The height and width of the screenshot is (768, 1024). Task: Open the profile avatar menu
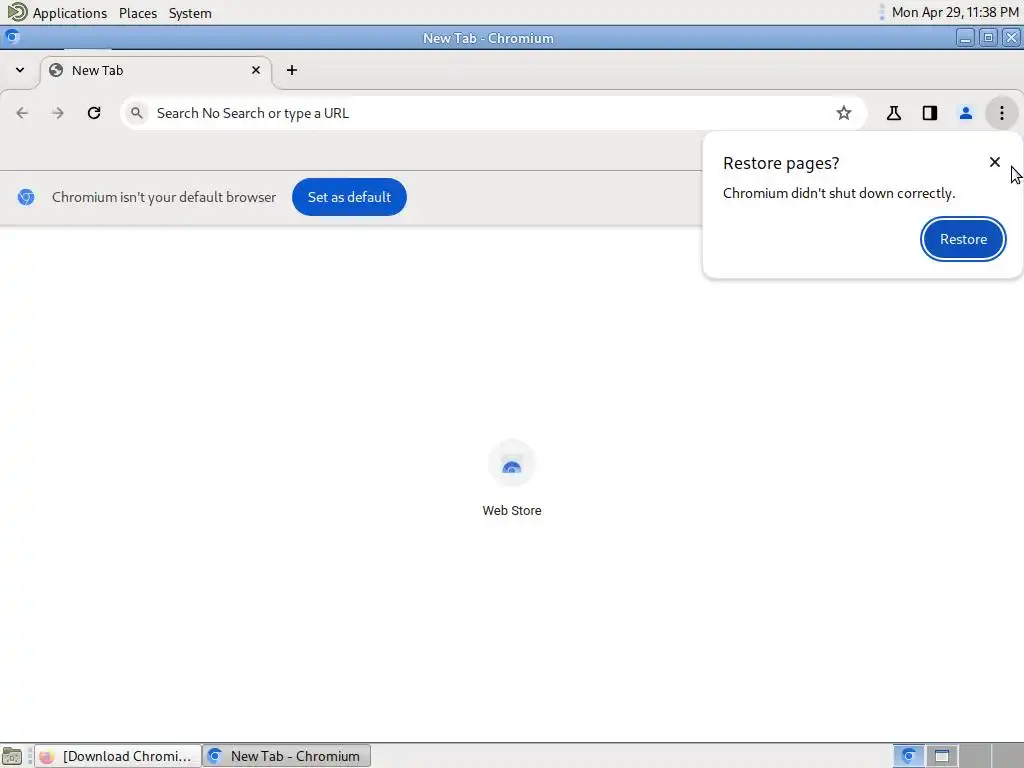966,113
